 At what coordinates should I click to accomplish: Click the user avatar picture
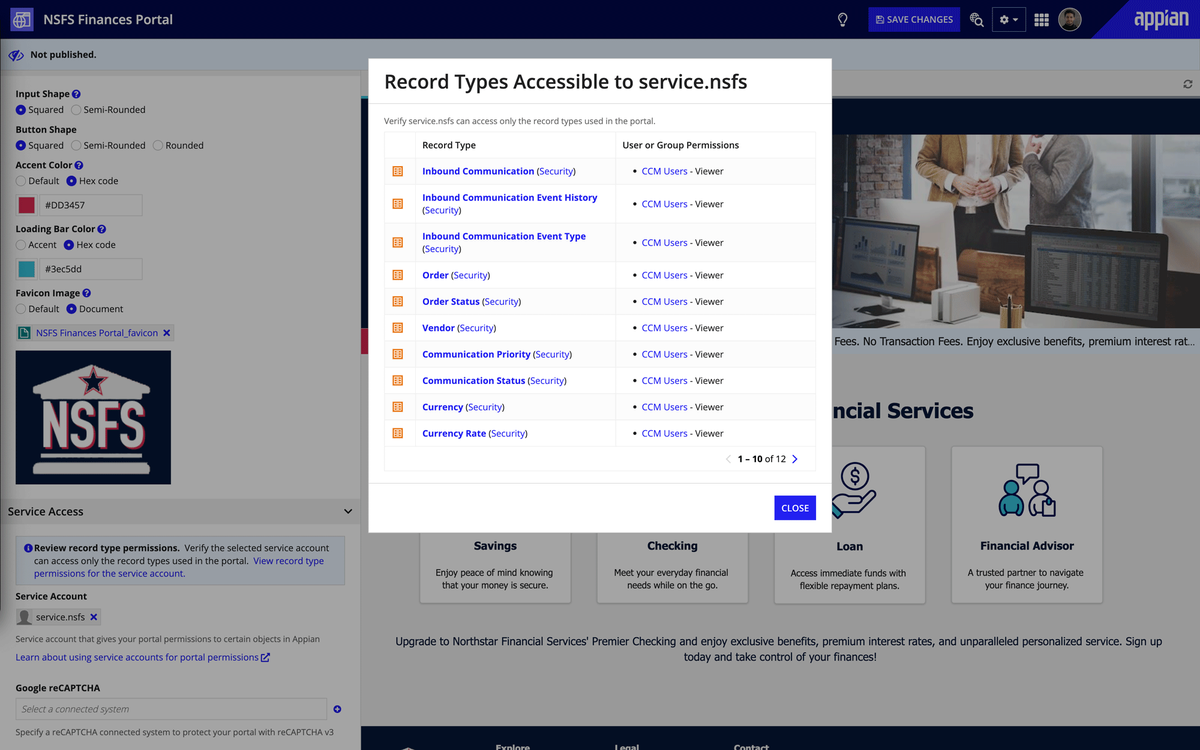point(1069,19)
